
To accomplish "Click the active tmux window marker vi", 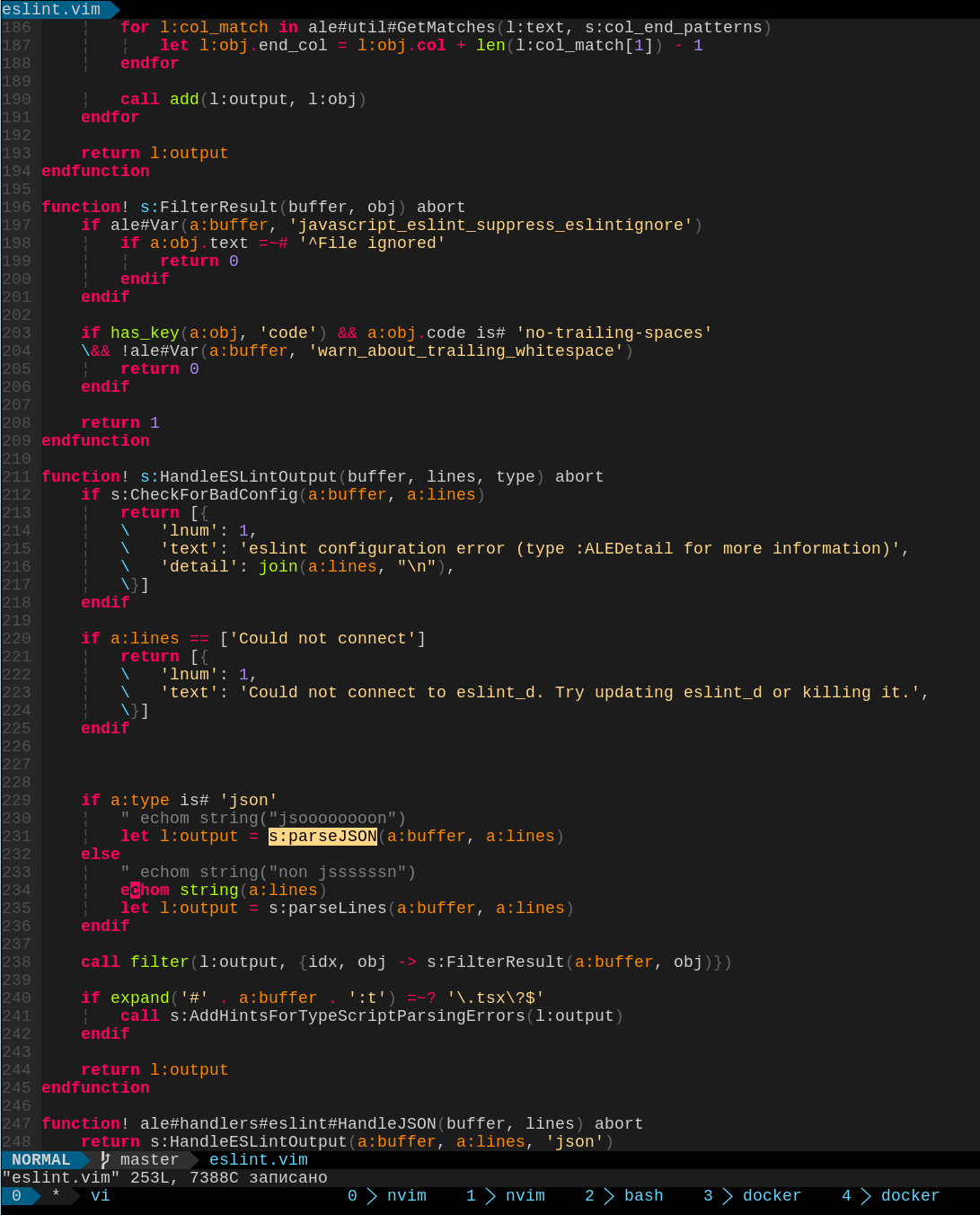I will click(x=100, y=1195).
